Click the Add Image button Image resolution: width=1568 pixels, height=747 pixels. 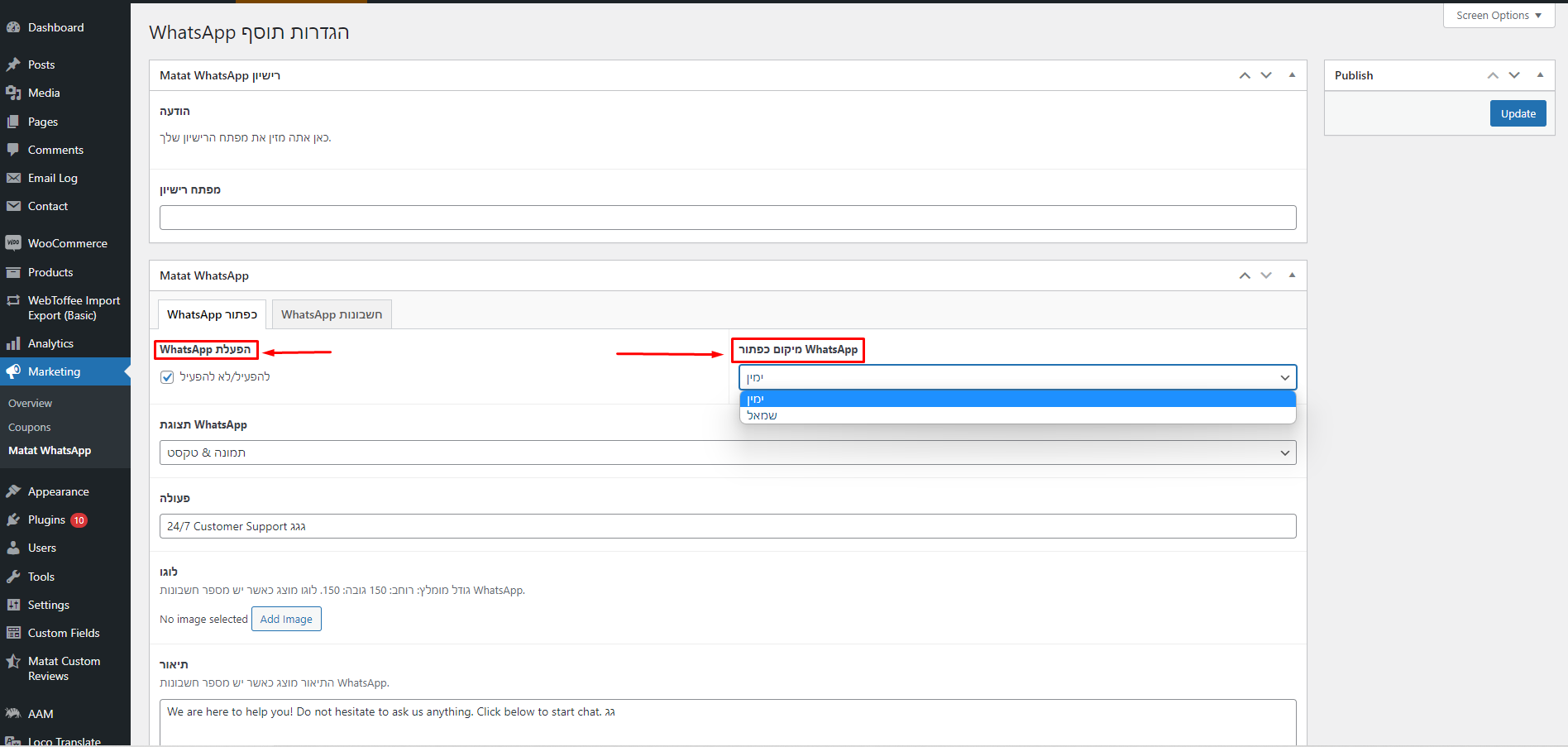pyautogui.click(x=286, y=619)
